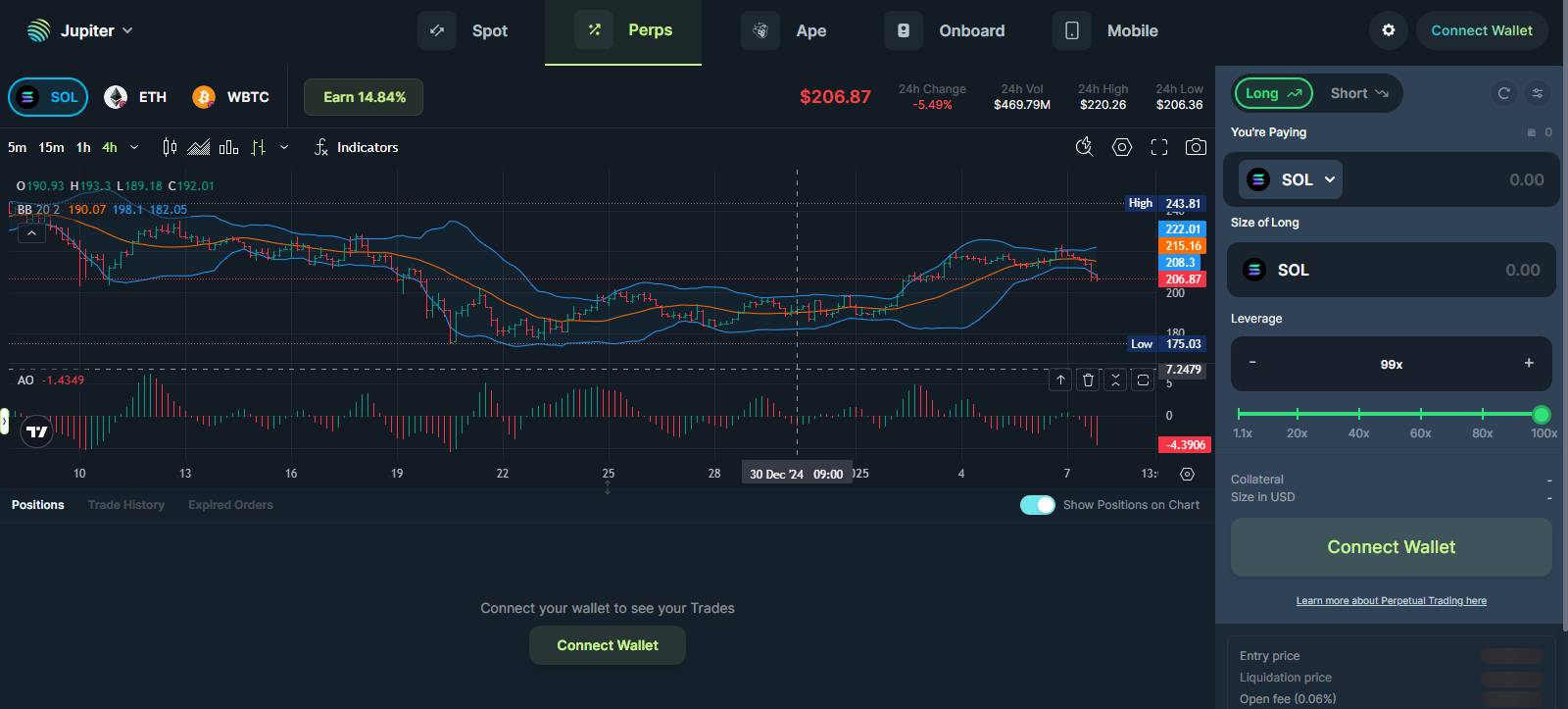Toggle Show Positions on Chart switch
Image resolution: width=1568 pixels, height=709 pixels.
pyautogui.click(x=1037, y=505)
